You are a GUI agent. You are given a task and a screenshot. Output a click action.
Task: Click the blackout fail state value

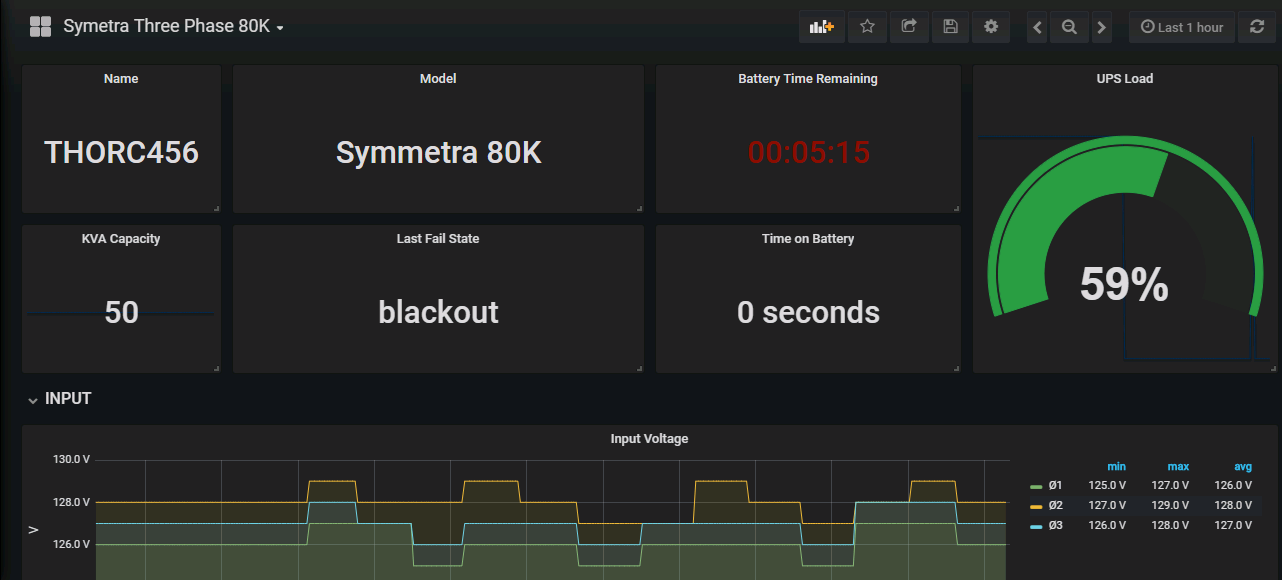click(x=438, y=312)
